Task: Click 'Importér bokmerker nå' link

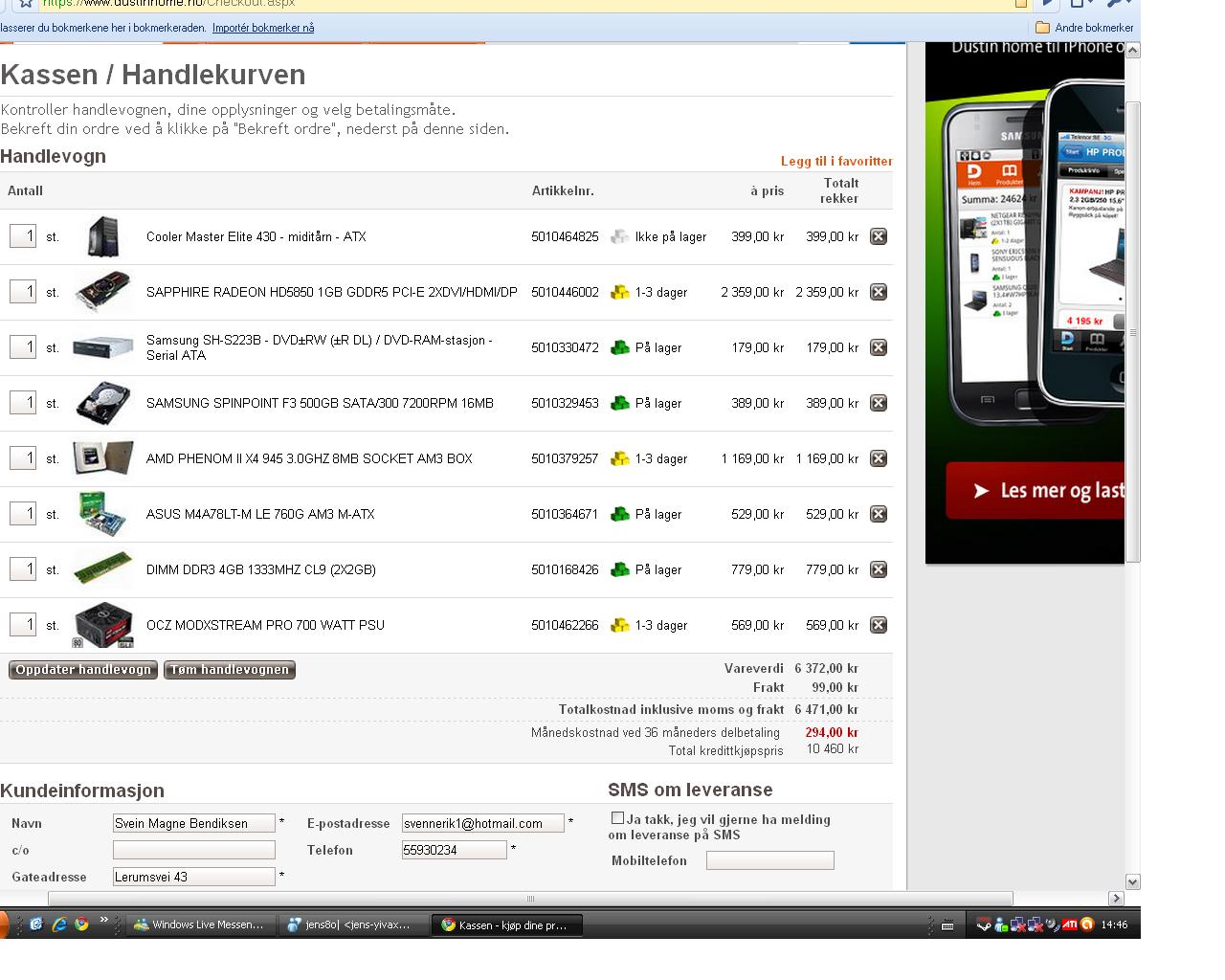Action: (263, 28)
